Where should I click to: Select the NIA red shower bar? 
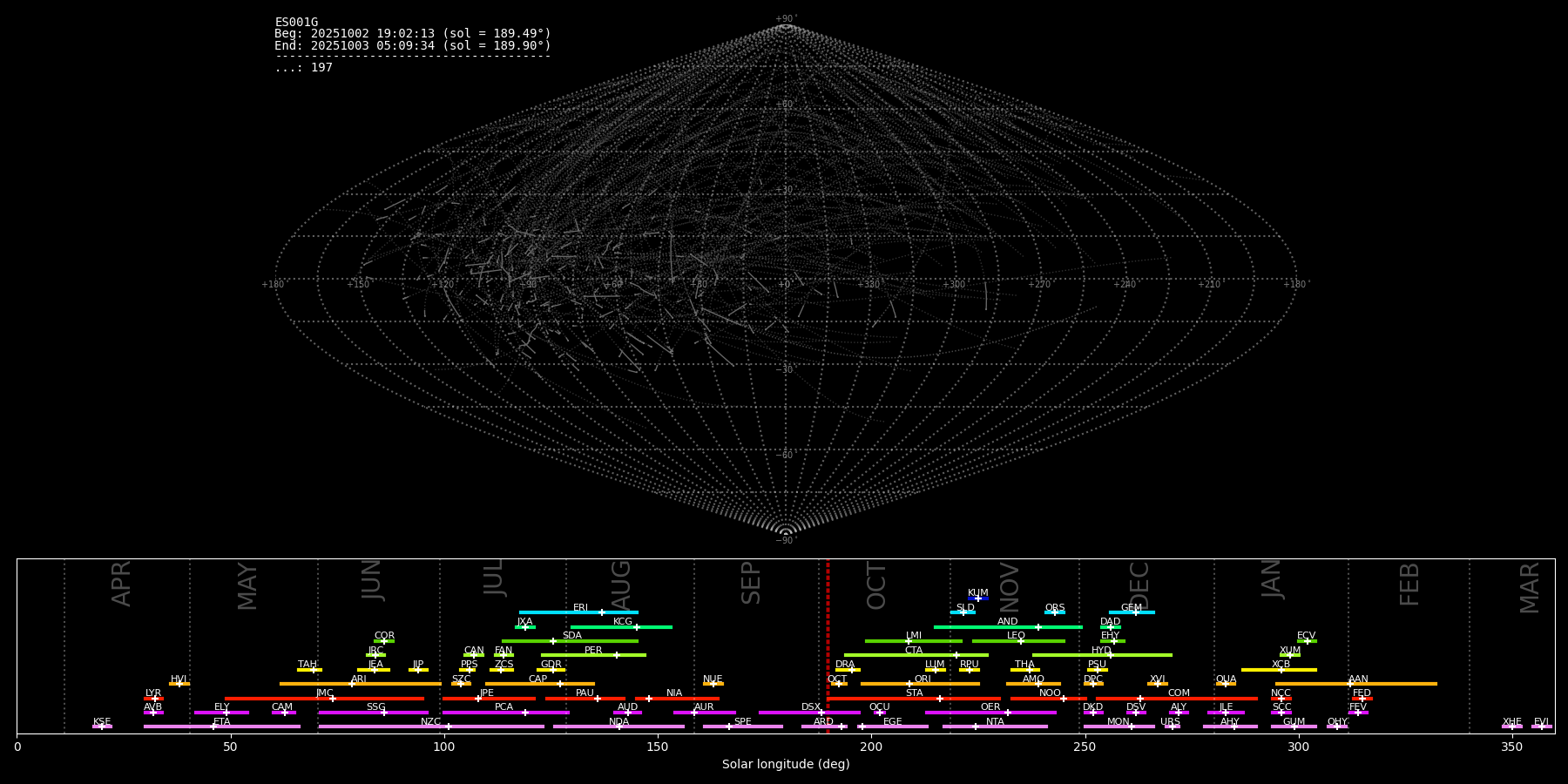(x=677, y=699)
